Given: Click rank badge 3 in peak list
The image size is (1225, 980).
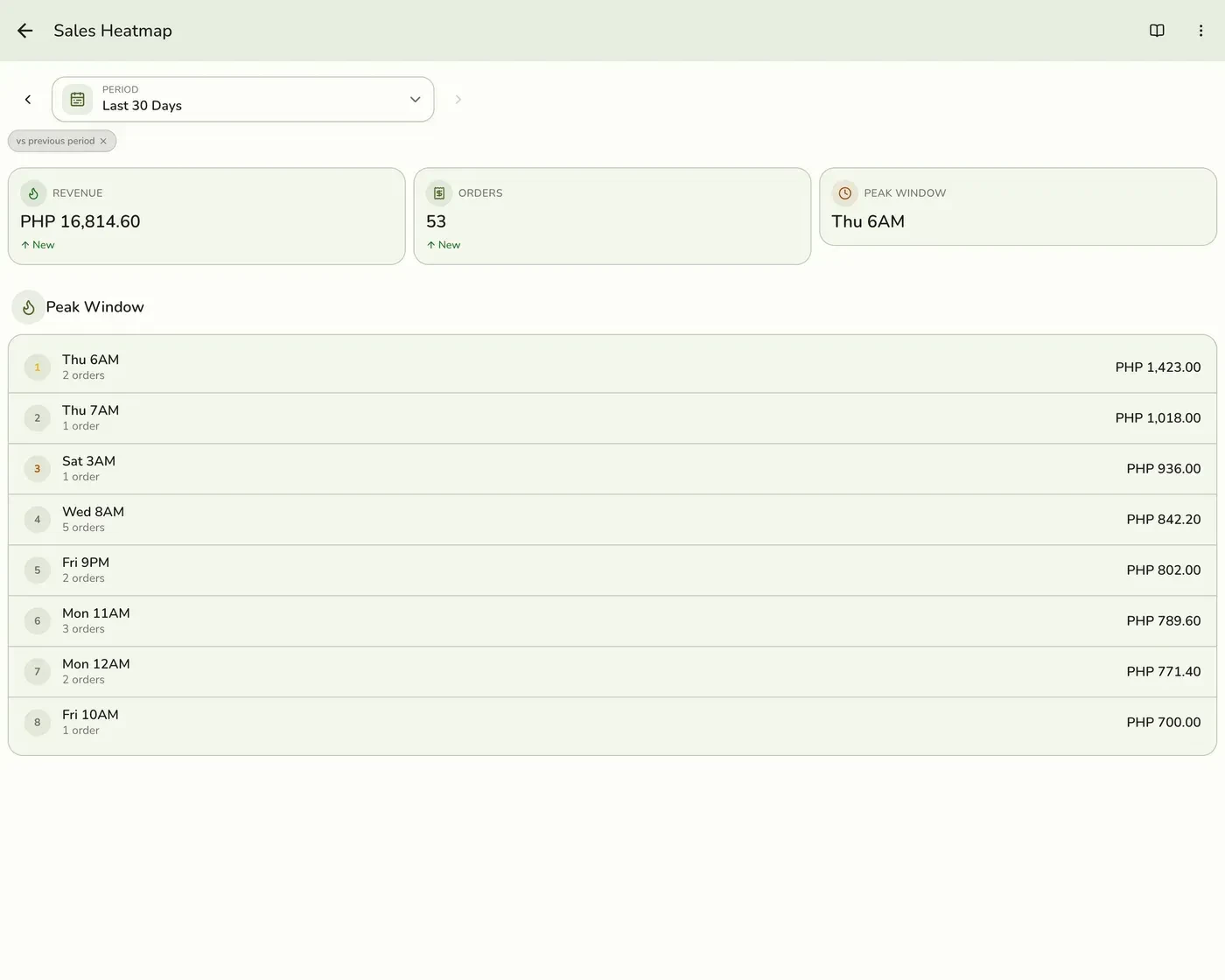Looking at the screenshot, I should point(37,469).
